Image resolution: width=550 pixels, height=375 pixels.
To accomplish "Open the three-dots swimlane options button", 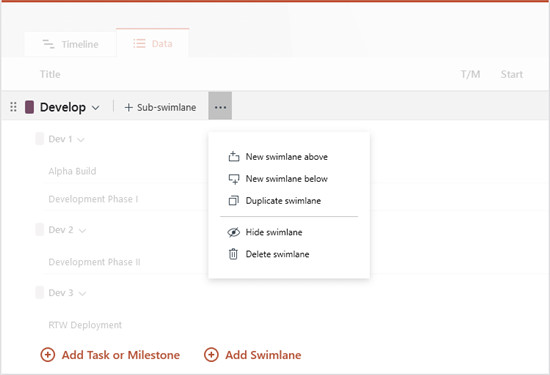I will (220, 106).
